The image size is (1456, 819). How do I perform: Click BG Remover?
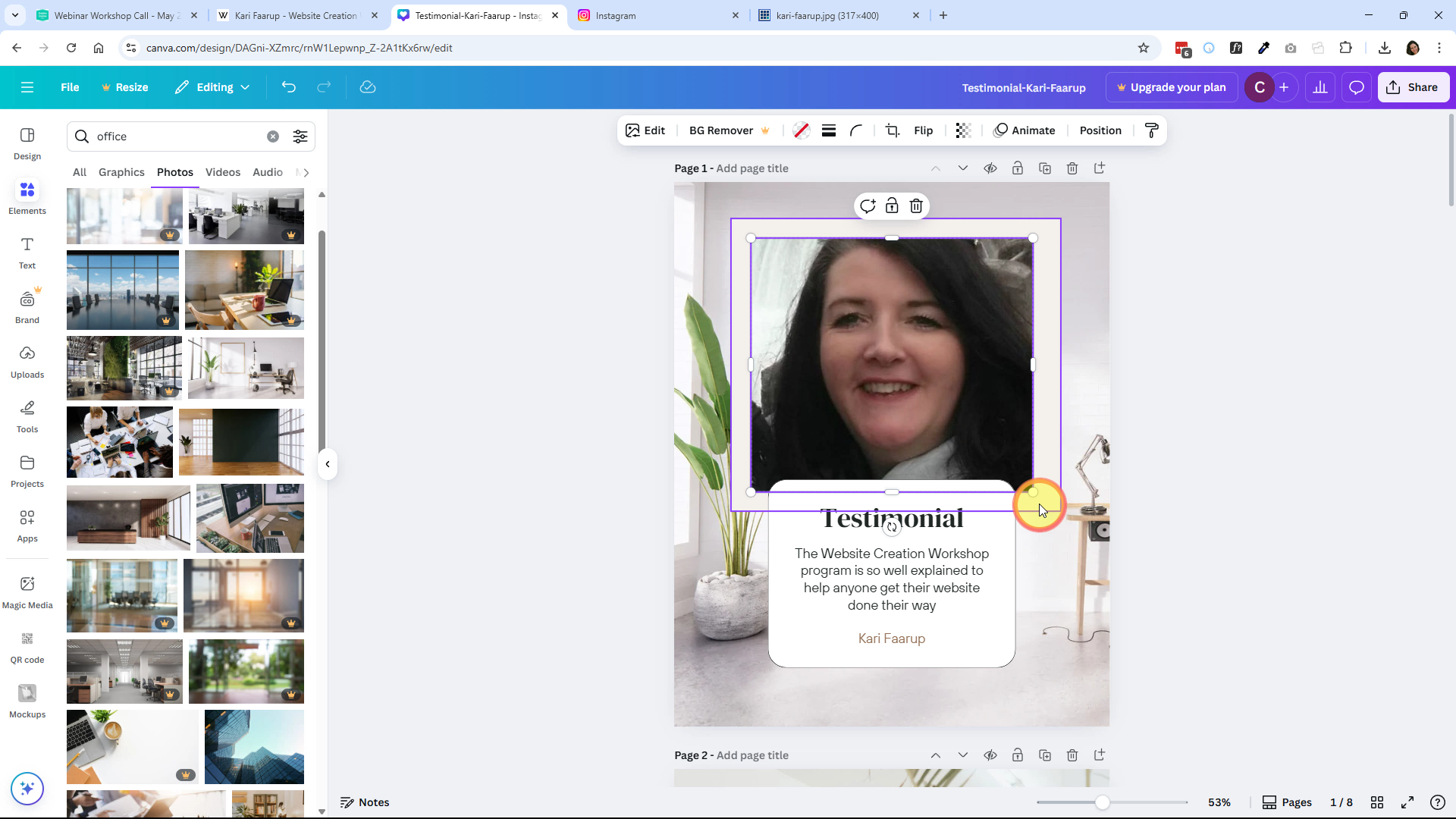tap(729, 130)
